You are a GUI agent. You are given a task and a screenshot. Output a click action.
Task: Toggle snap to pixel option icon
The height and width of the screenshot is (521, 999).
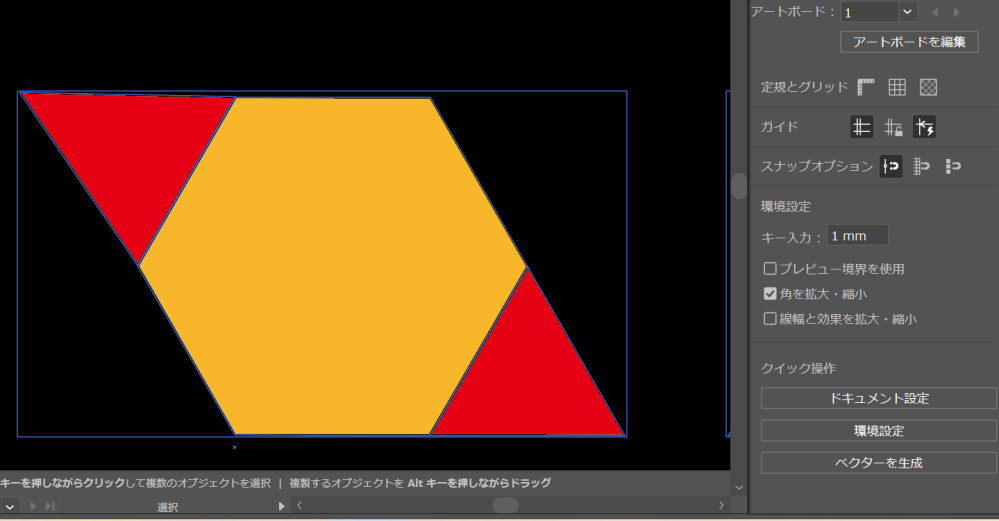pyautogui.click(x=953, y=167)
